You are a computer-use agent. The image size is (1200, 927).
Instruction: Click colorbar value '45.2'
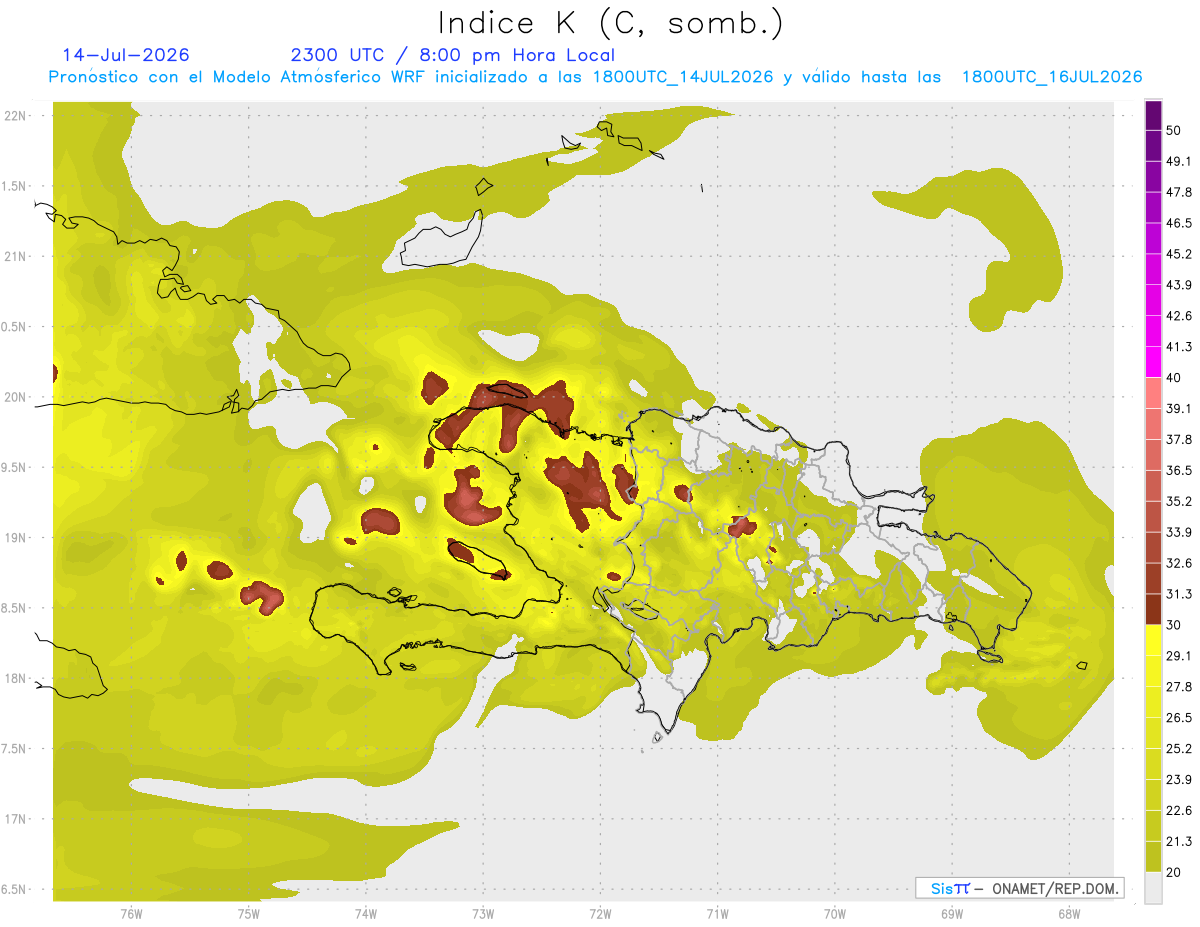[1179, 254]
